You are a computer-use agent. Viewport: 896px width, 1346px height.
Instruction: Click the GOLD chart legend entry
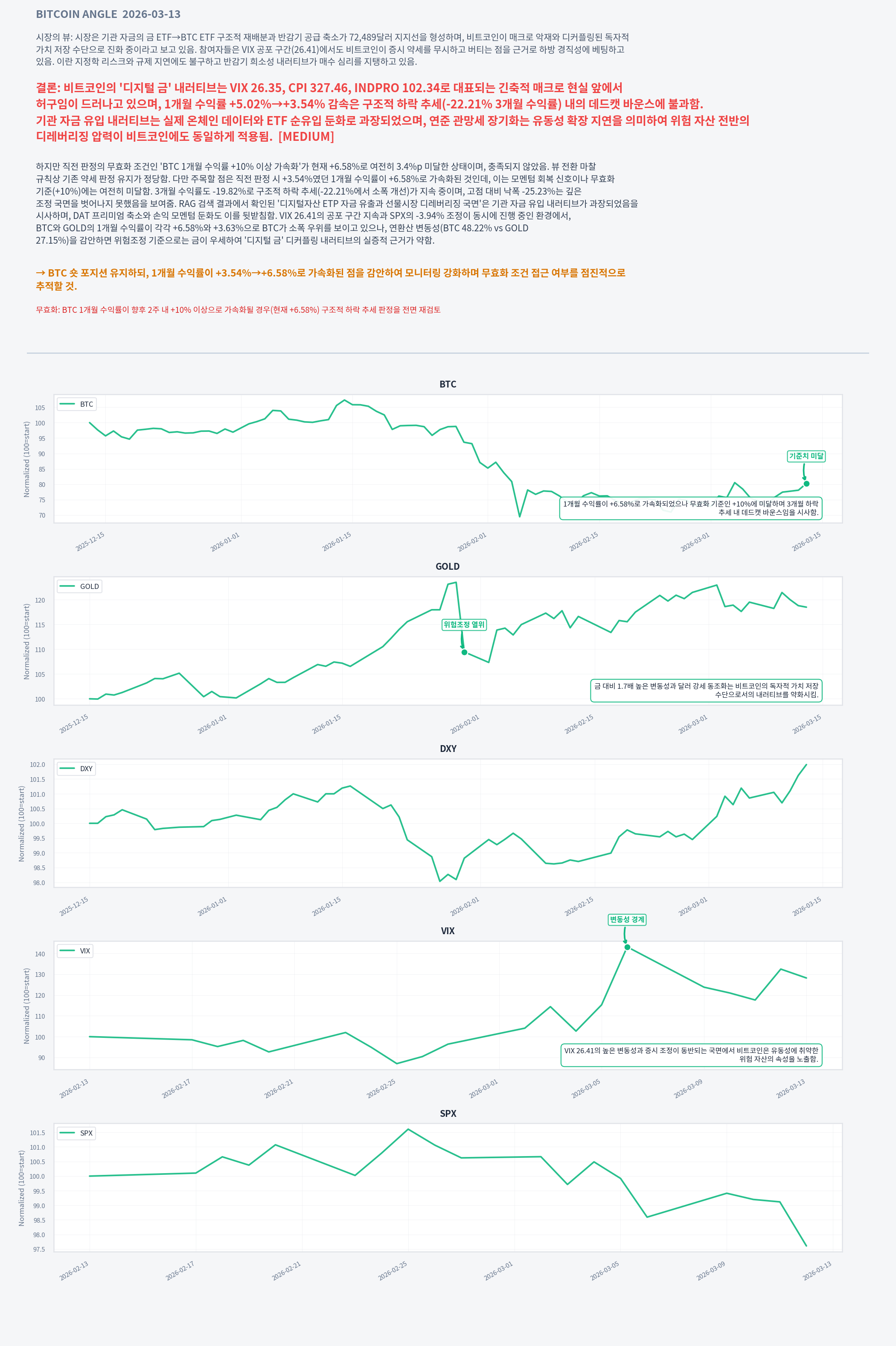(x=79, y=586)
